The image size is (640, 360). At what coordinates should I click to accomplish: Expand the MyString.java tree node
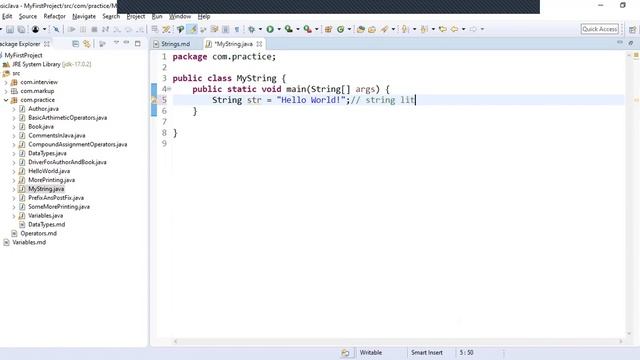(13, 189)
